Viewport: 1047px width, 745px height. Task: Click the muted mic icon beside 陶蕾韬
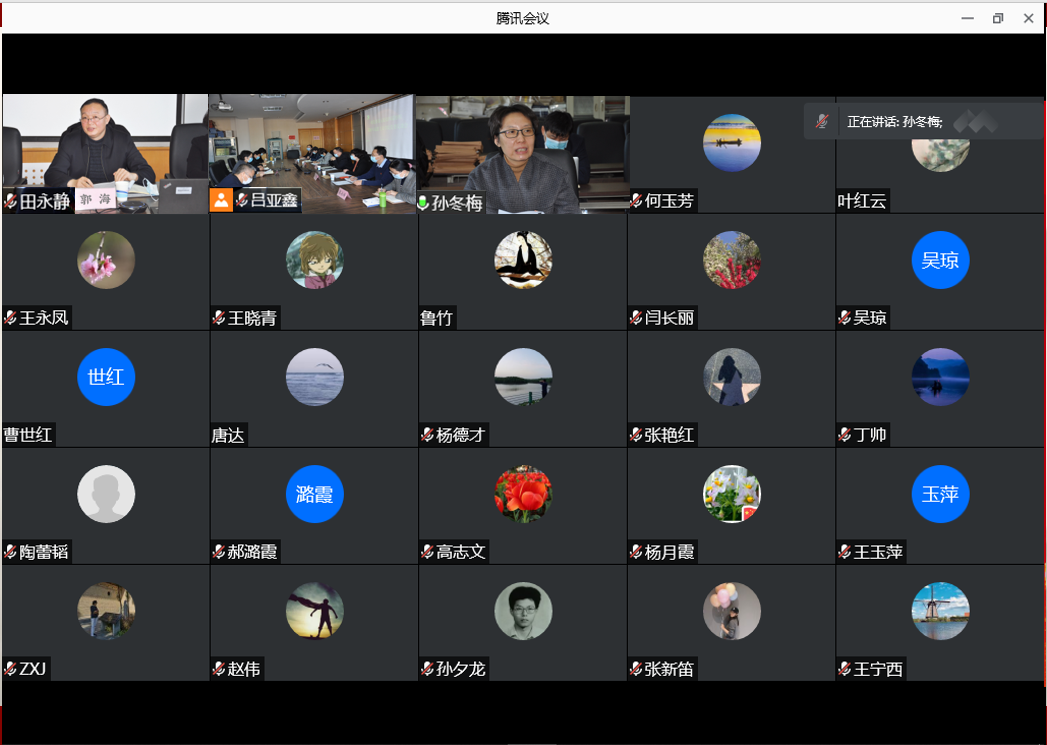(11, 552)
